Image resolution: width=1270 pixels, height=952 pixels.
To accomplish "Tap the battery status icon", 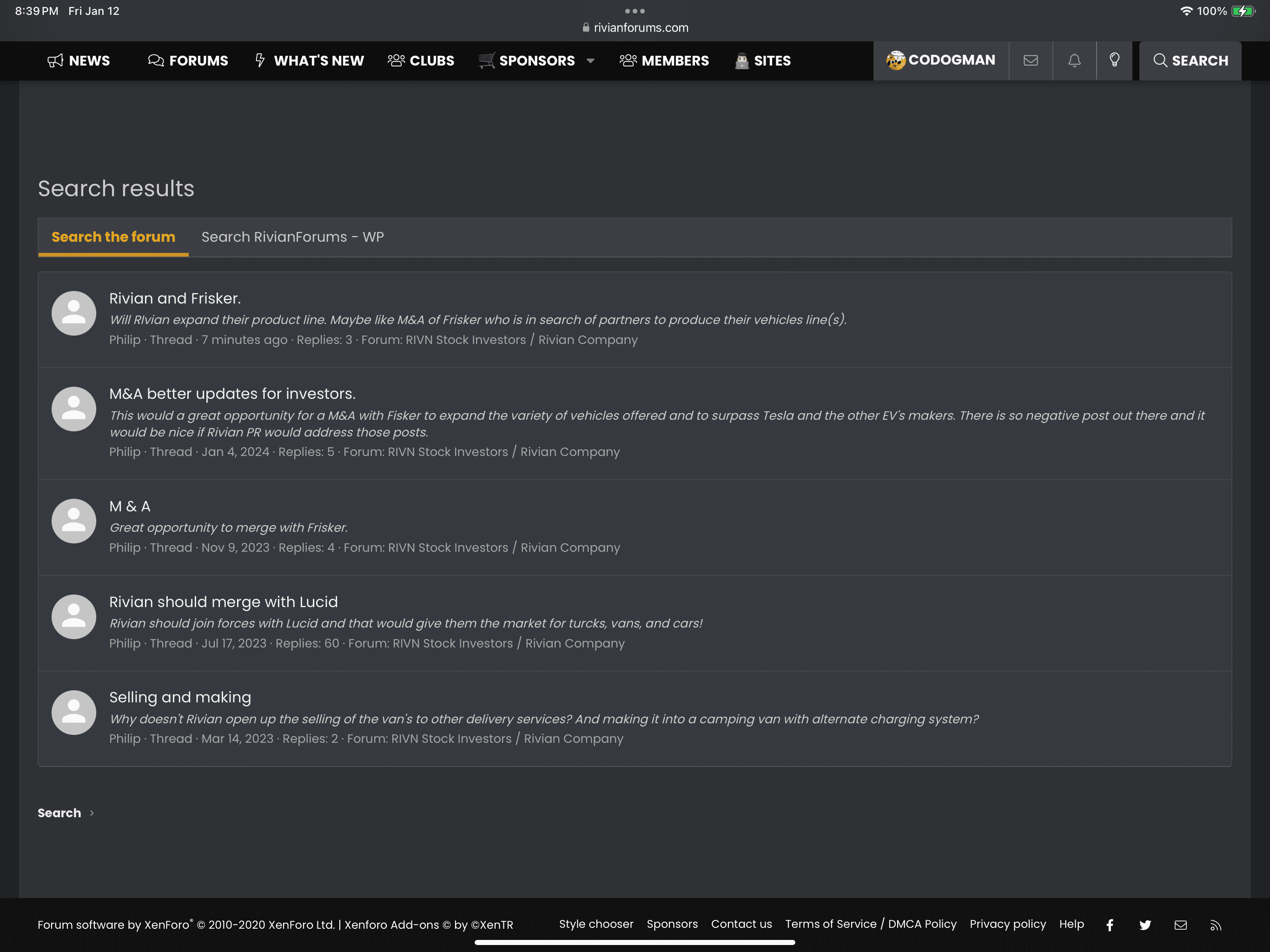I will tap(1243, 11).
